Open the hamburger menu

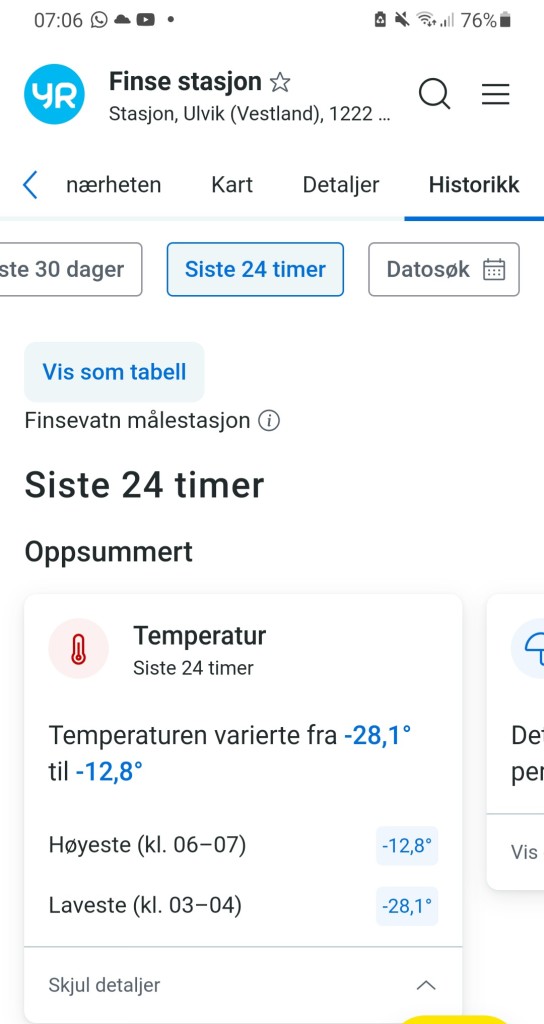pos(496,95)
